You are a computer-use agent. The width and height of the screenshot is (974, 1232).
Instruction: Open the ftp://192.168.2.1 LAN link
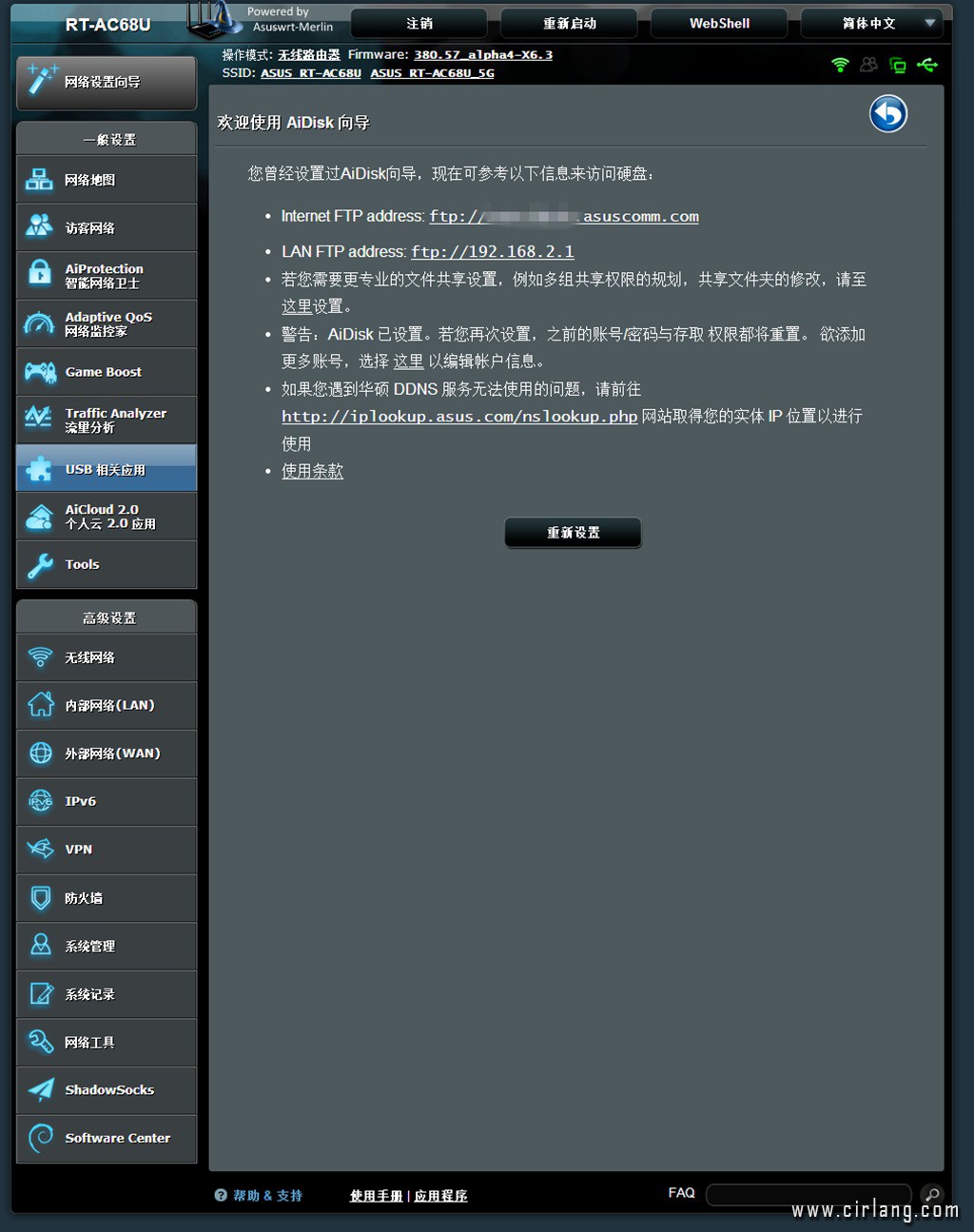coord(493,252)
